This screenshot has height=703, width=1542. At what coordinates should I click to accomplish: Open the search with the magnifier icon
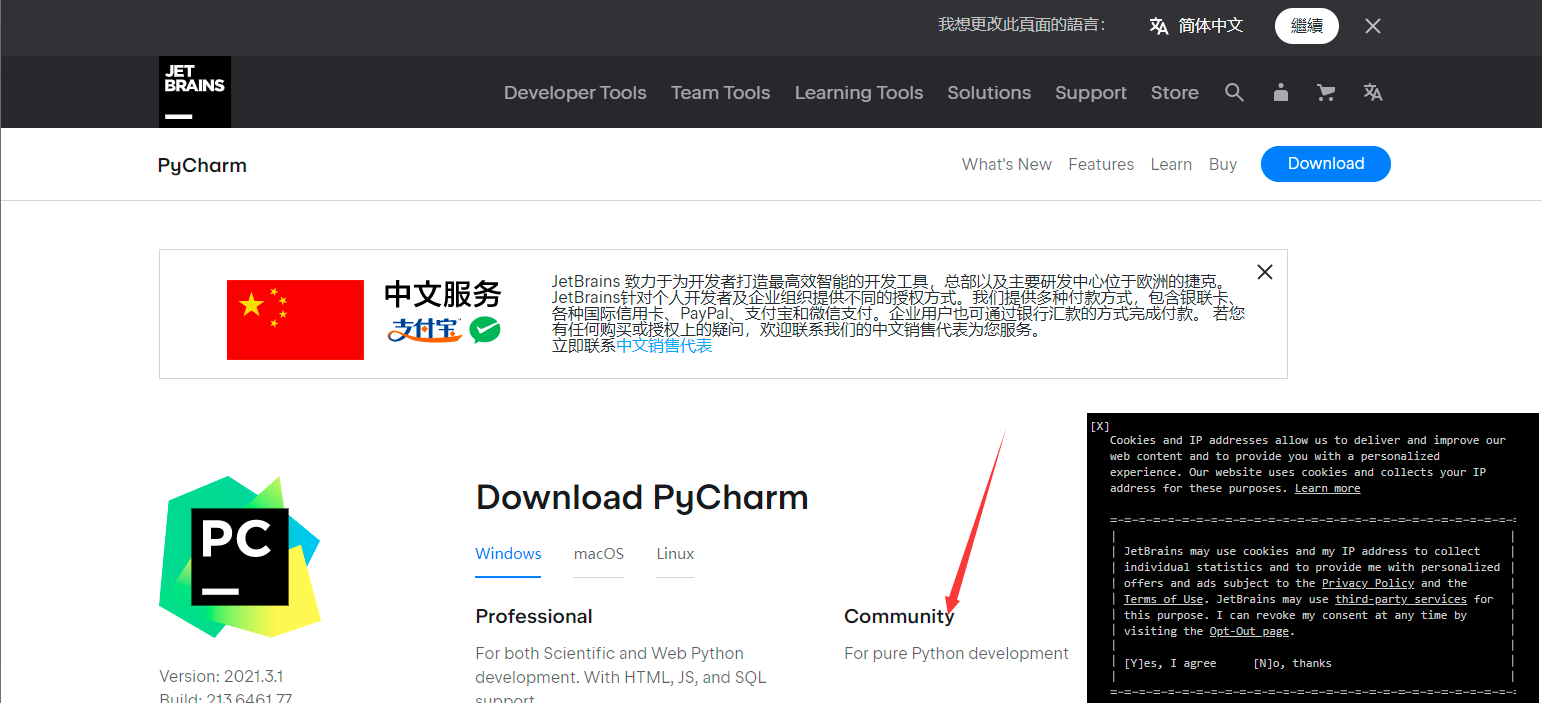pos(1234,92)
